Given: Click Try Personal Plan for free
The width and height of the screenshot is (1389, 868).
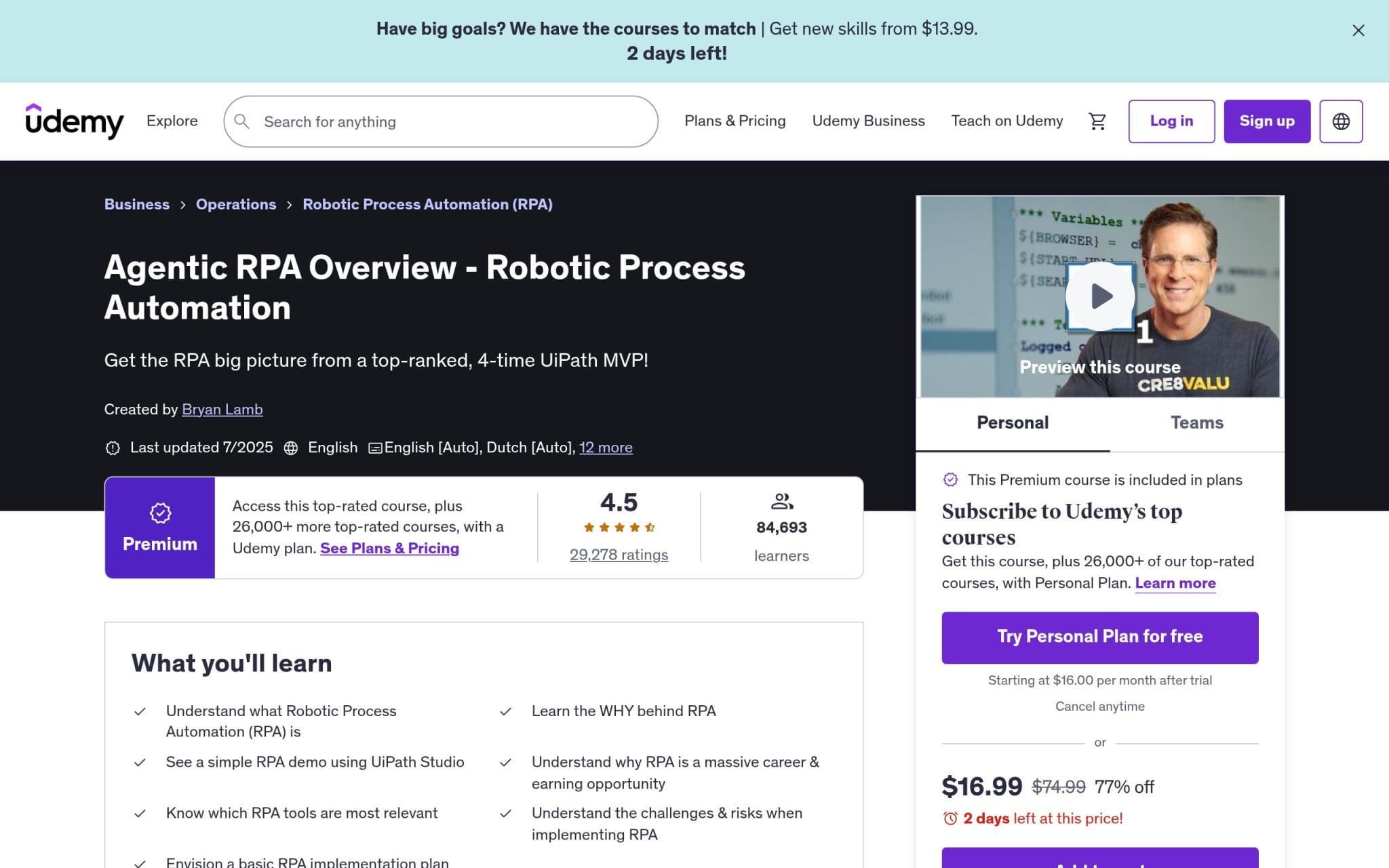Looking at the screenshot, I should tap(1099, 637).
